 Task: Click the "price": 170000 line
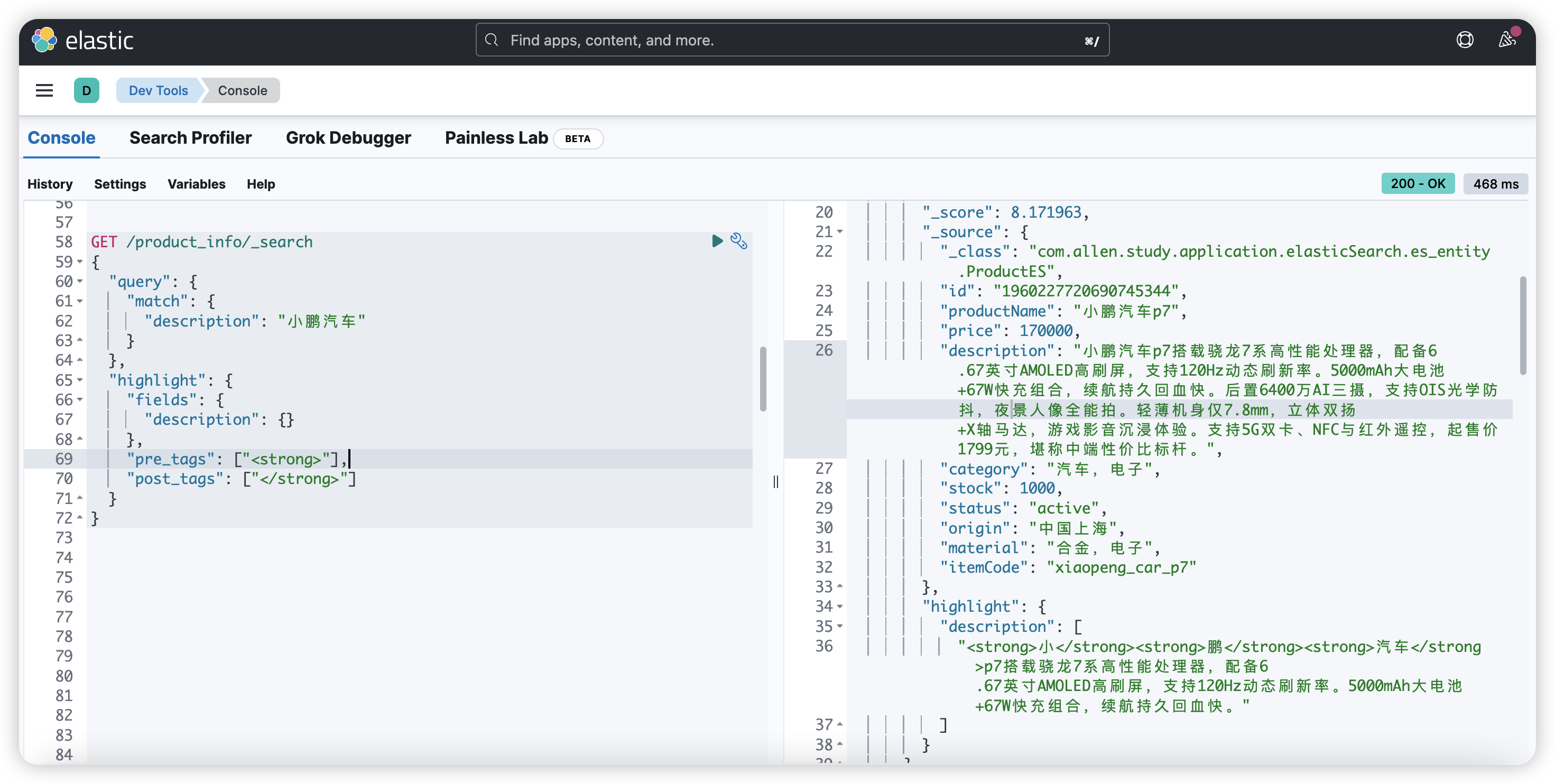coord(1010,331)
